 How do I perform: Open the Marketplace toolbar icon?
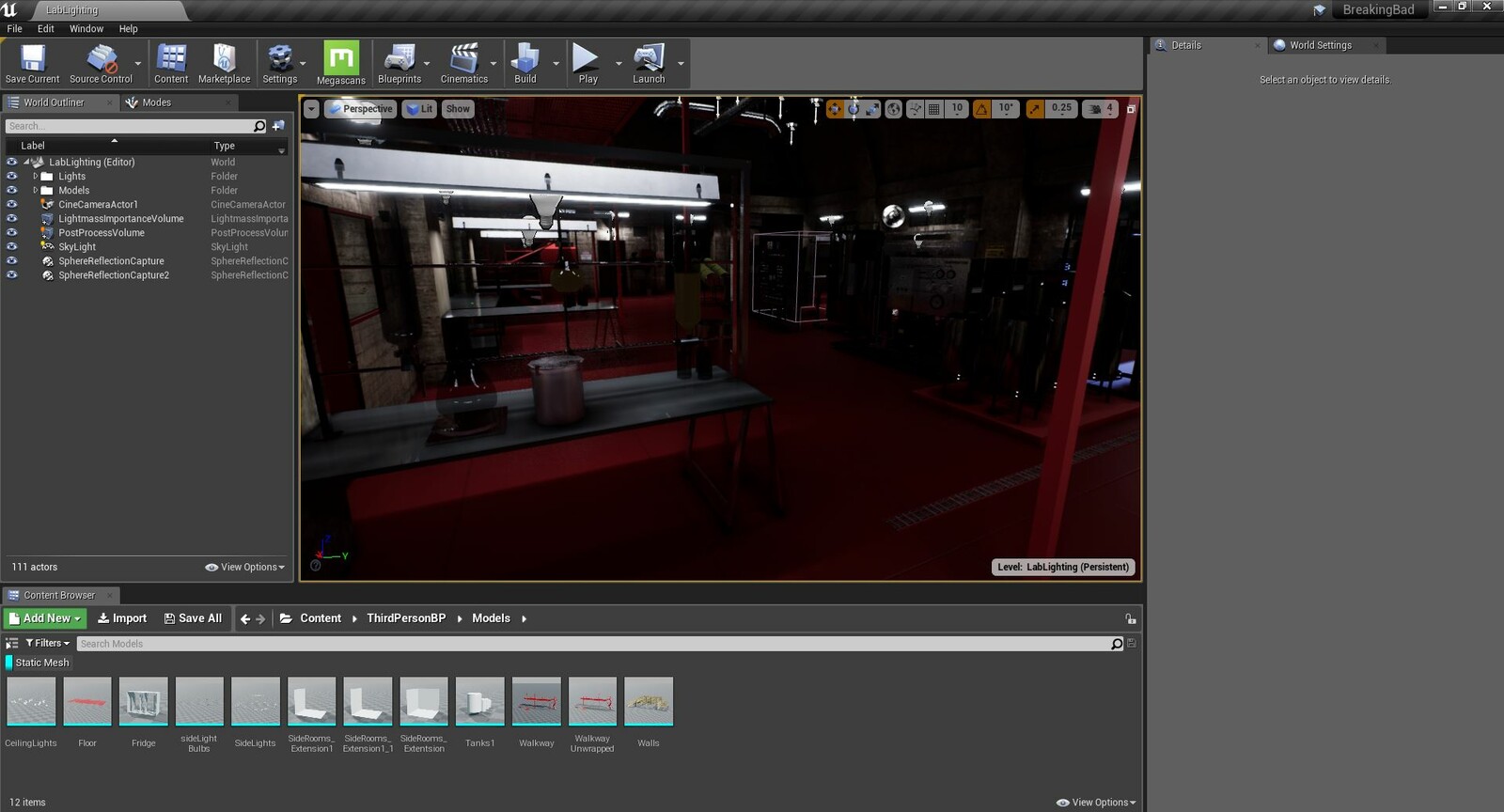224,64
